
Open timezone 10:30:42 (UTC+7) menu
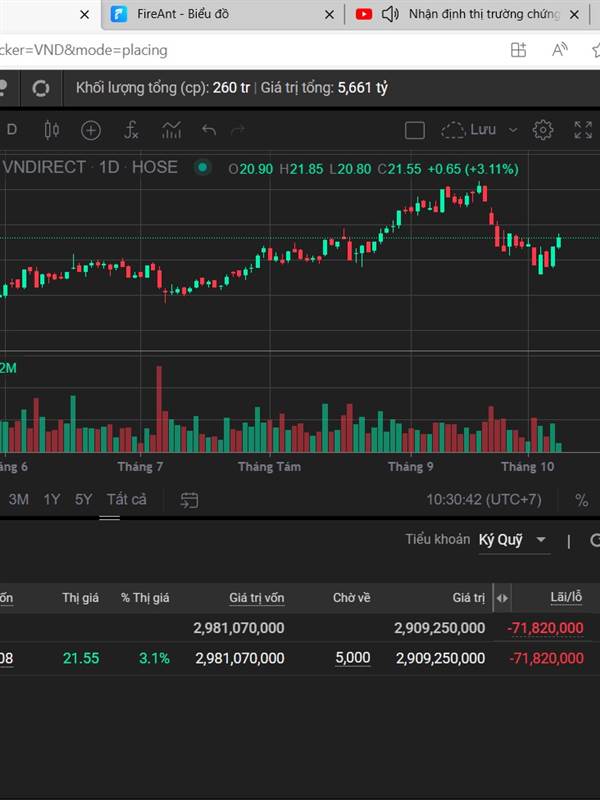(484, 499)
